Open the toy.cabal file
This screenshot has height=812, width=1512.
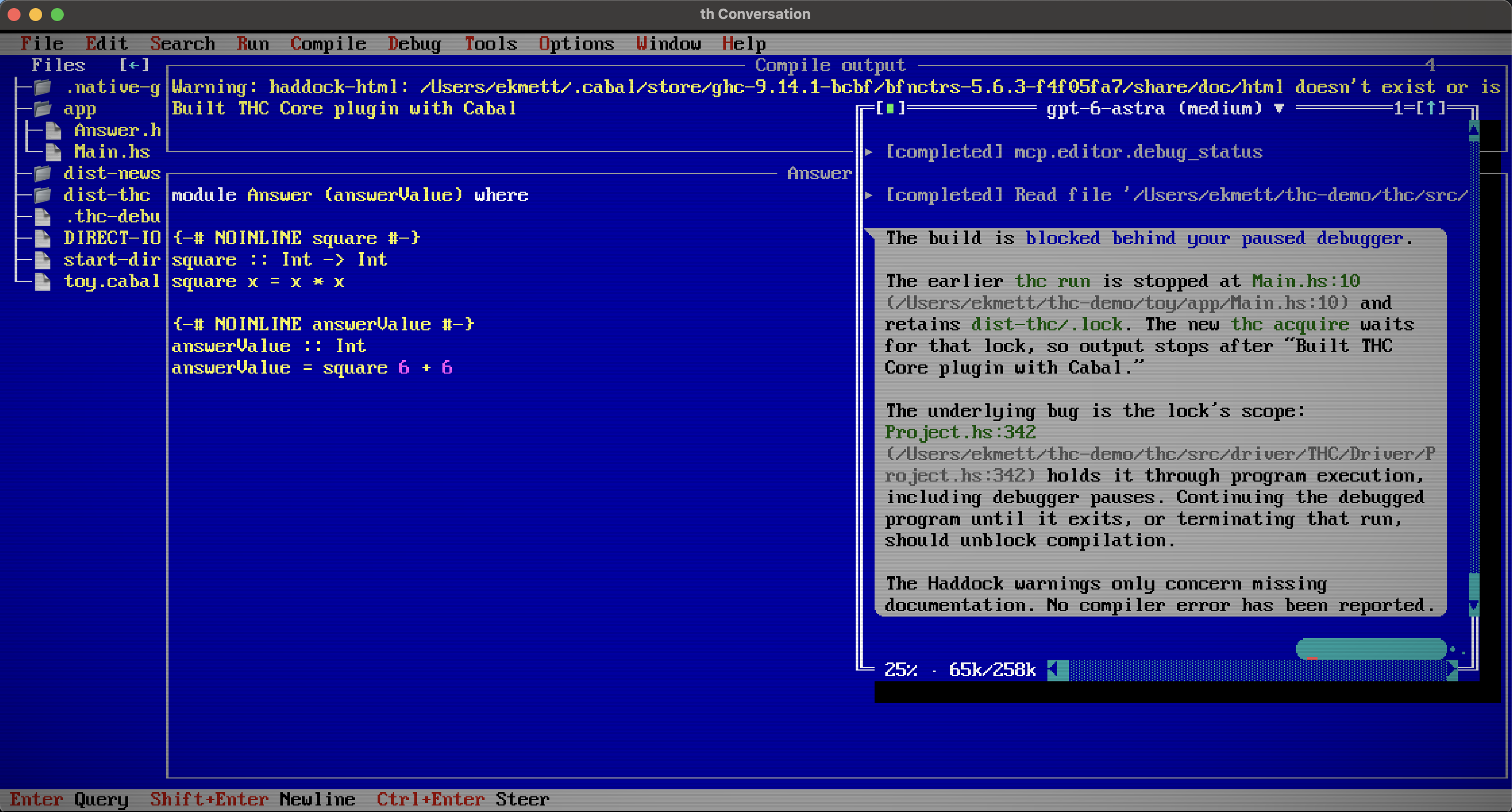coord(111,281)
